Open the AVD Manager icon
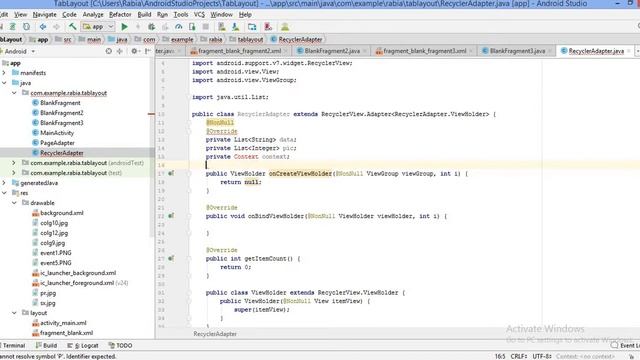640x360 pixels. pos(222,27)
